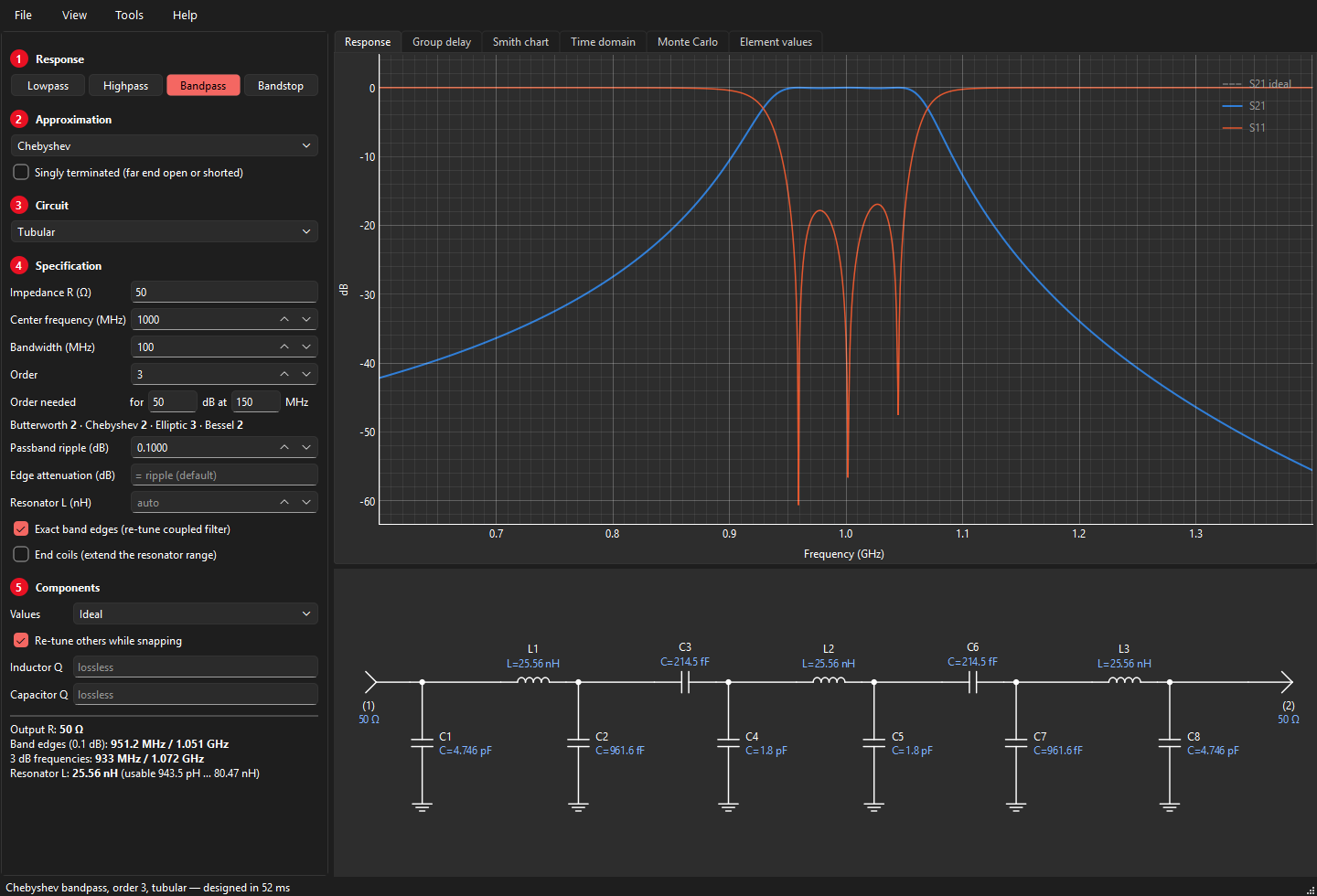Click the Edge attenuation input field
The width and height of the screenshot is (1317, 896).
click(224, 475)
